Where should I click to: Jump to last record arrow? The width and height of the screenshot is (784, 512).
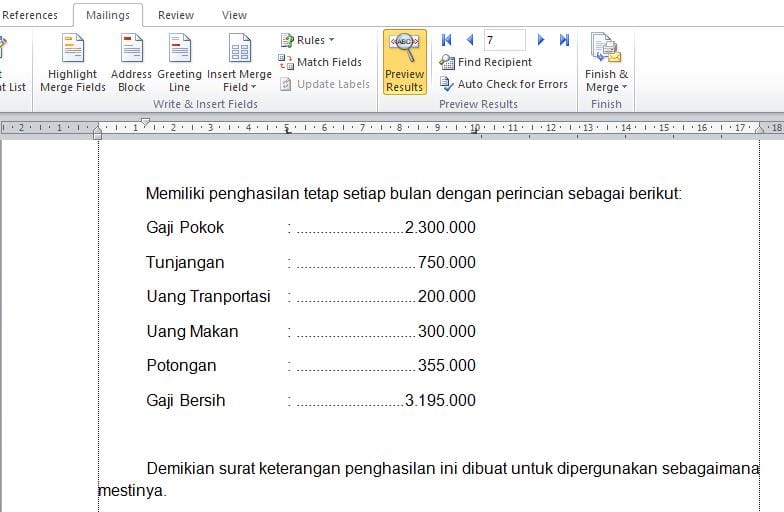pos(564,40)
